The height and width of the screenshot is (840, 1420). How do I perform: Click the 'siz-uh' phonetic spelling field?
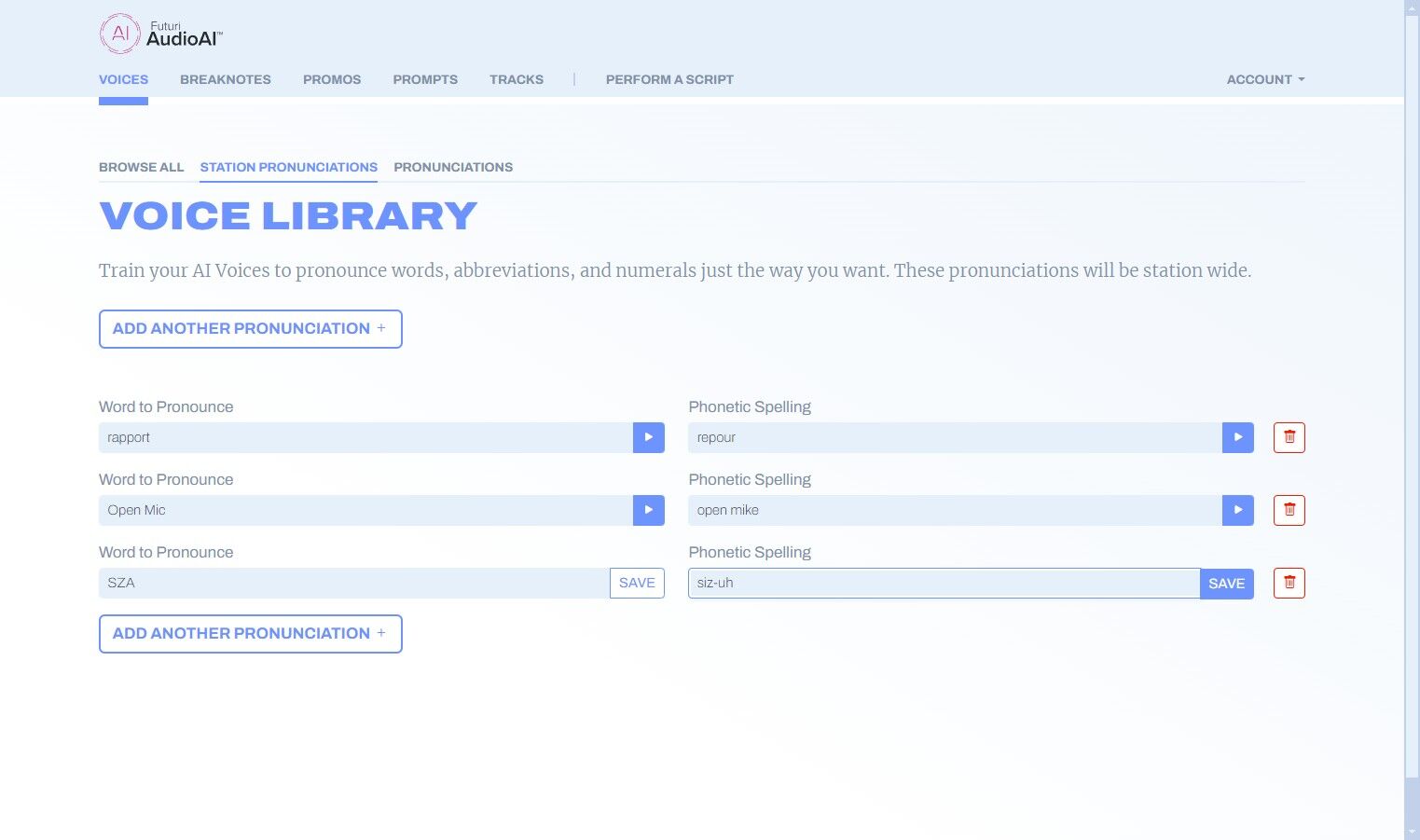[942, 583]
